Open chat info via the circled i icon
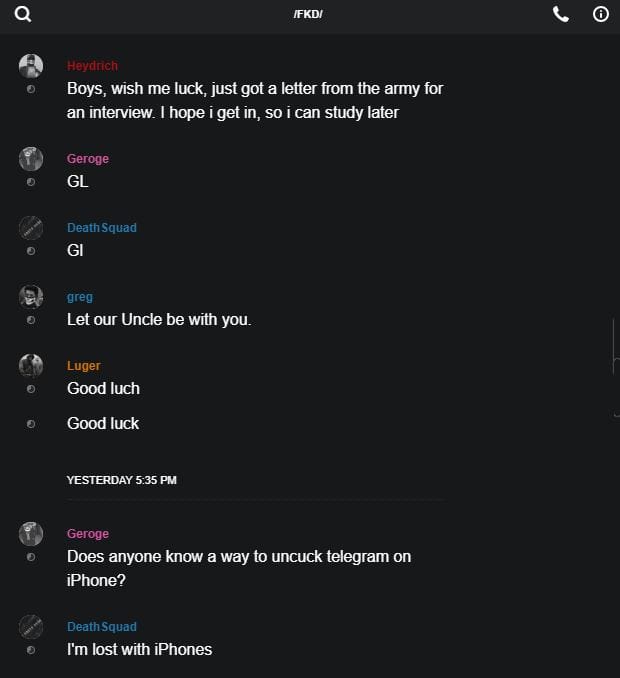This screenshot has width=620, height=678. pyautogui.click(x=601, y=14)
